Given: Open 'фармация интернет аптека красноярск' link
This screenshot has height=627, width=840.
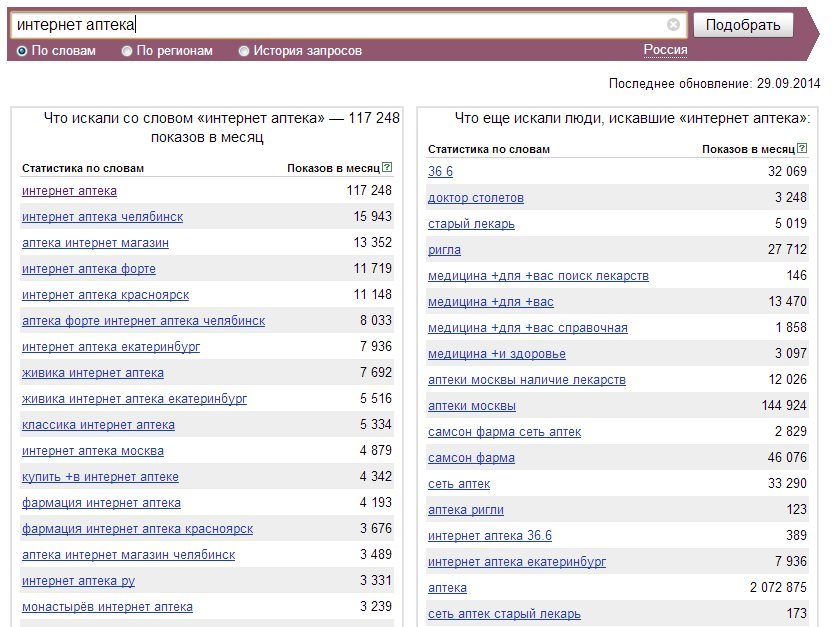Looking at the screenshot, I should [x=138, y=529].
